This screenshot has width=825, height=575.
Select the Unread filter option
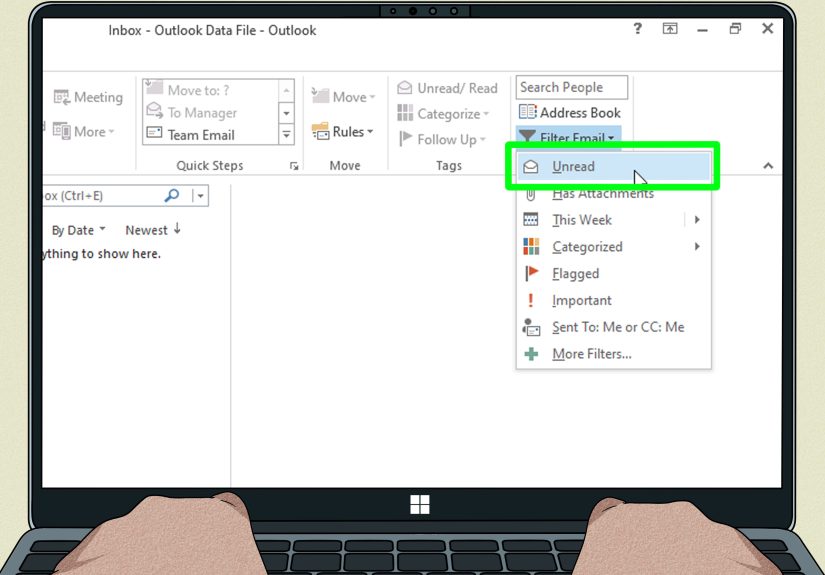point(613,166)
